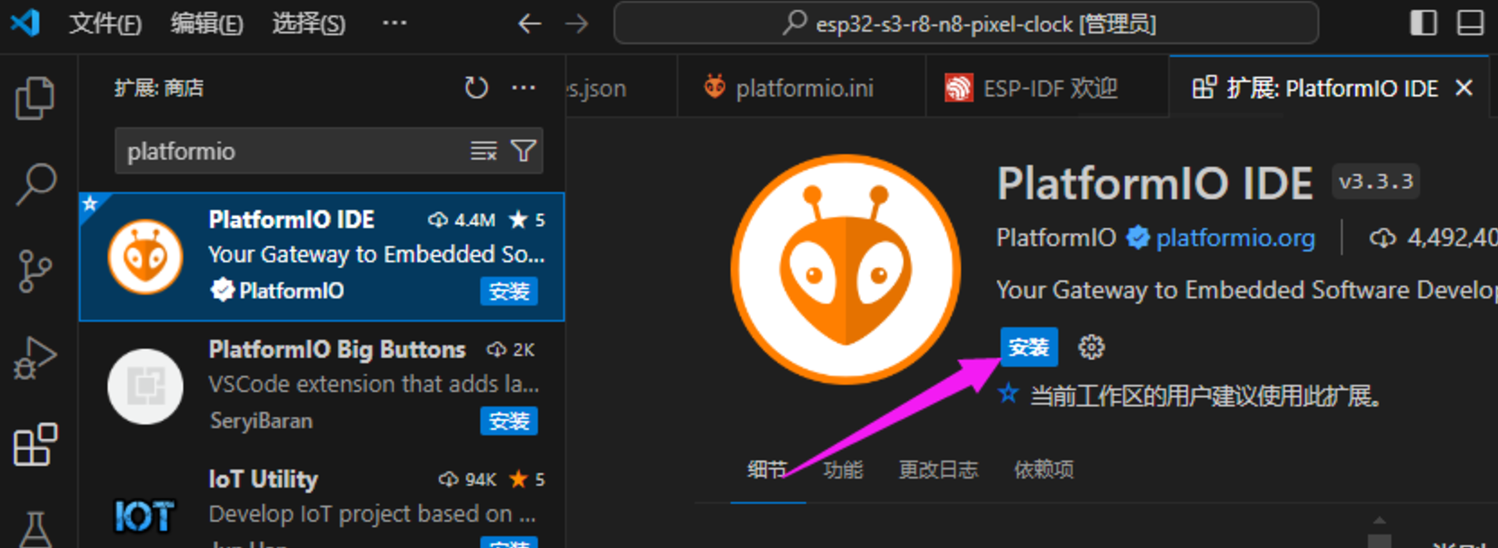Open the platformio.org publisher link

[x=1235, y=238]
